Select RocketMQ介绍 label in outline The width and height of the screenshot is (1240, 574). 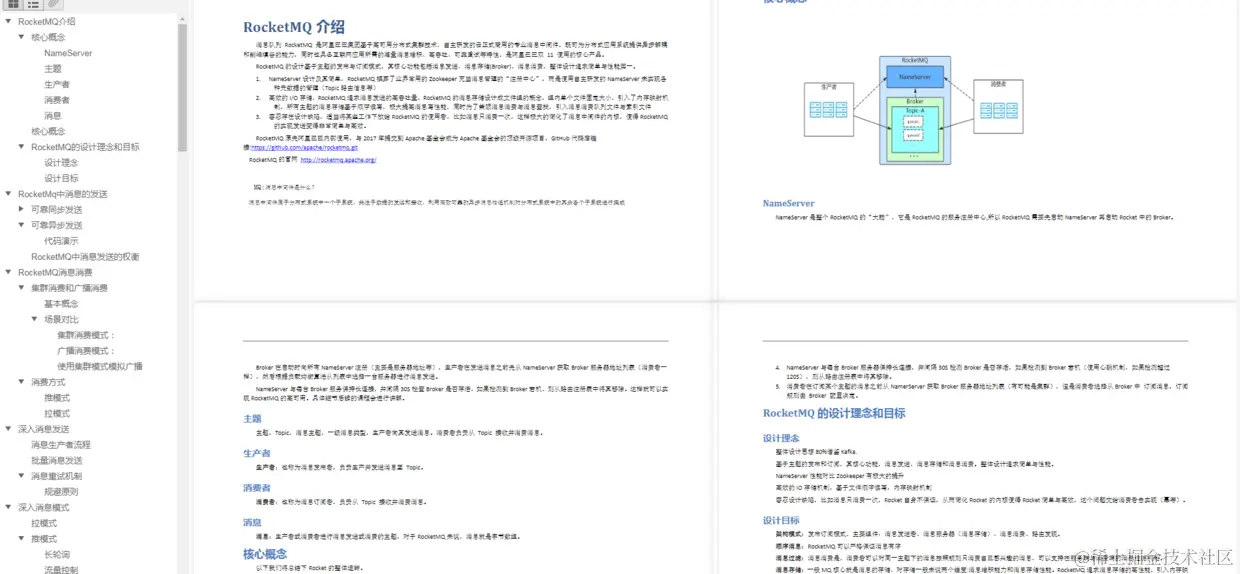(x=47, y=21)
